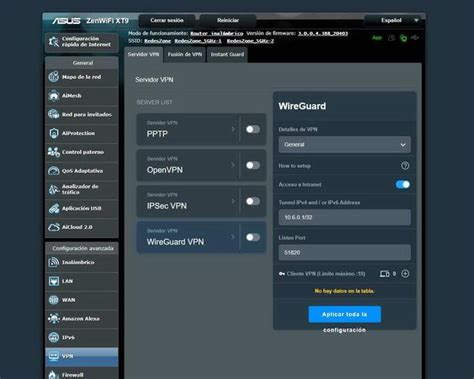The width and height of the screenshot is (474, 379).
Task: Select the VPN sidebar icon
Action: pyautogui.click(x=54, y=356)
